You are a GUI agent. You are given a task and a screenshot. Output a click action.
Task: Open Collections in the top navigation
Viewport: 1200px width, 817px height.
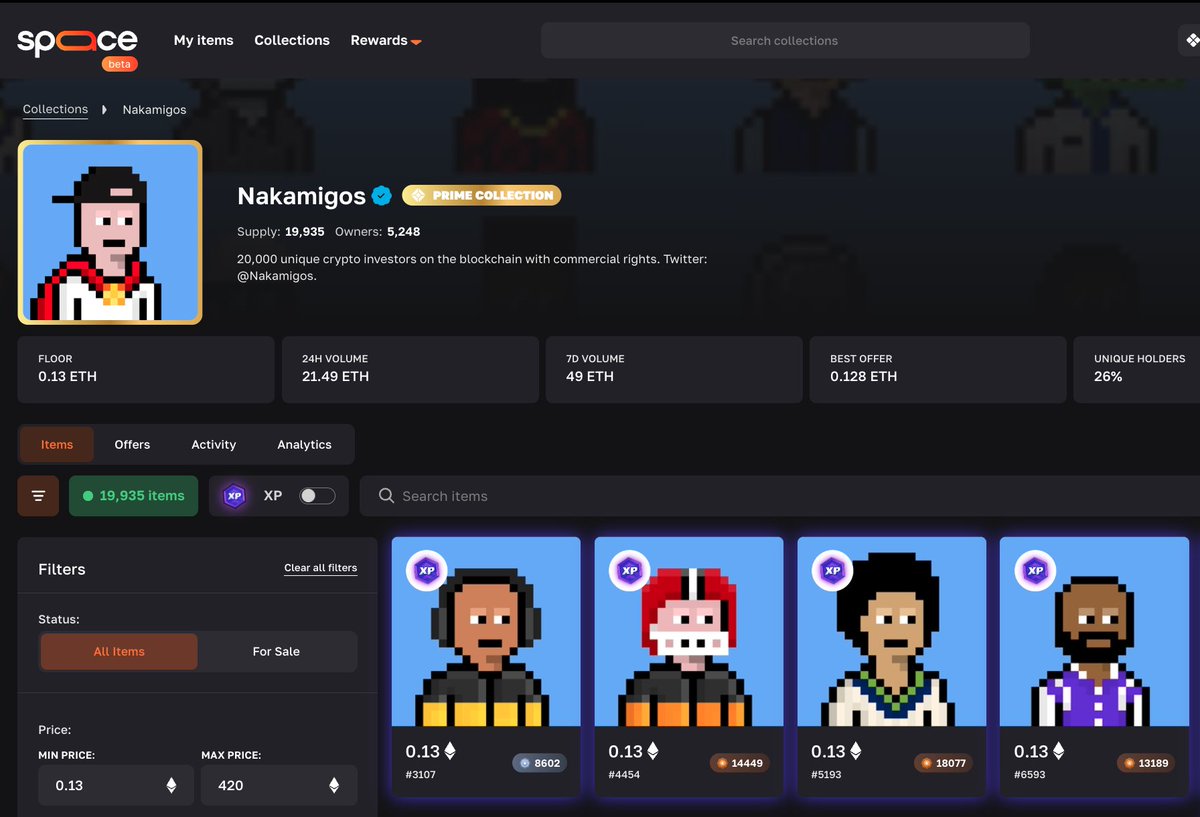[292, 40]
